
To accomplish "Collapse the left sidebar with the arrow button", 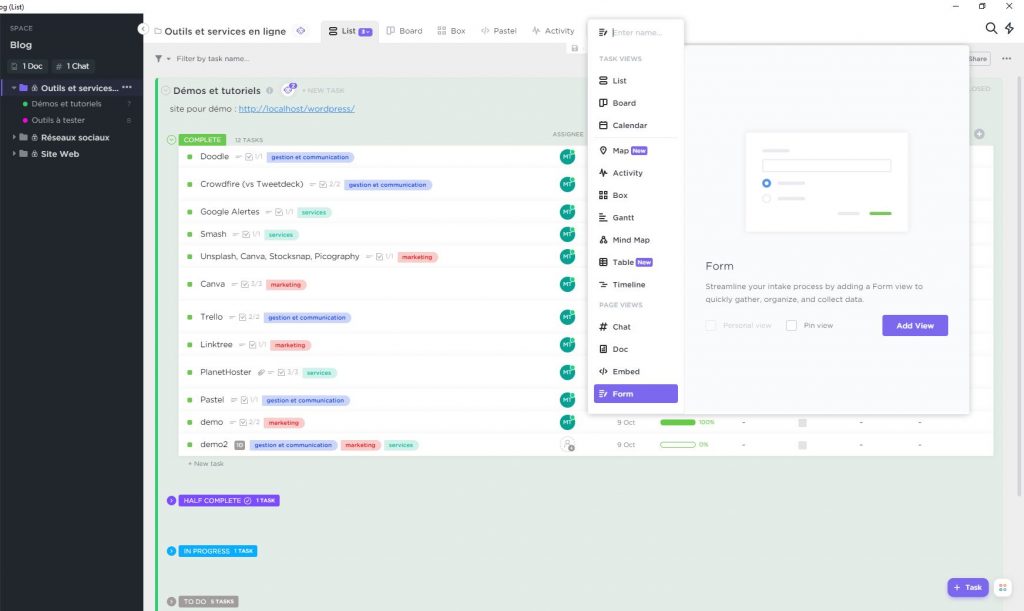I will [143, 29].
